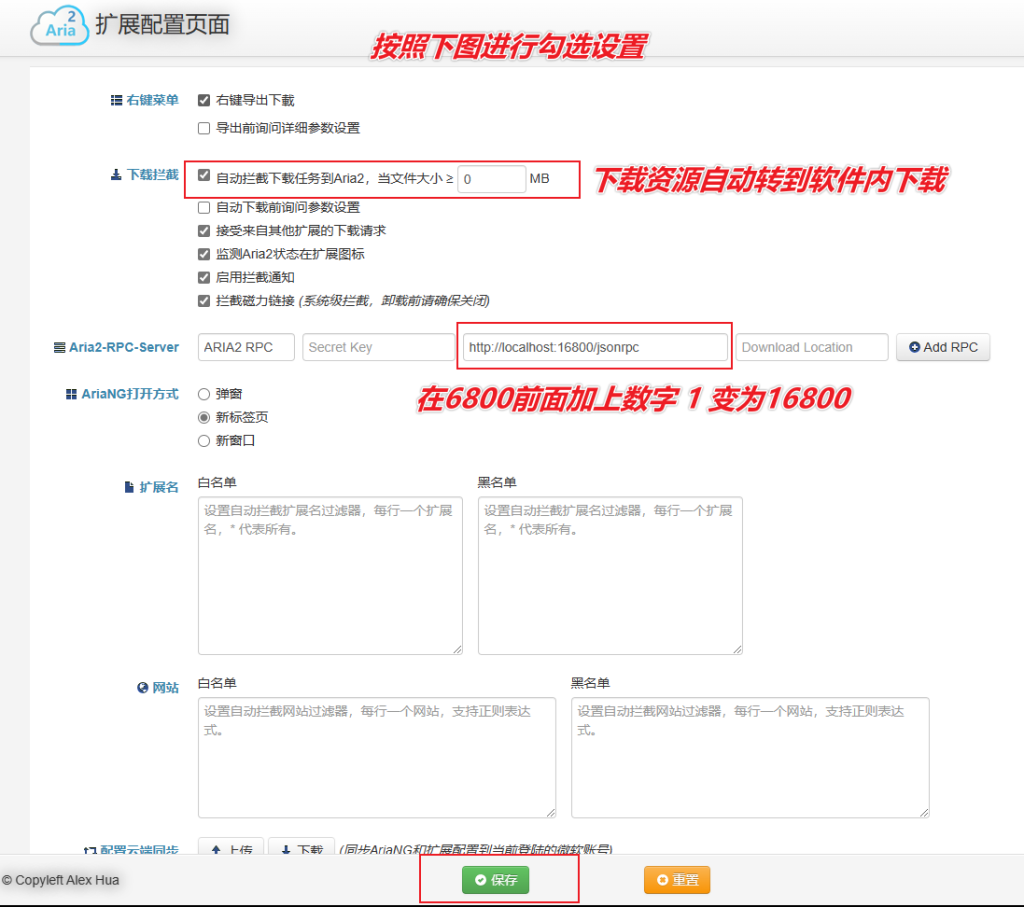1024x907 pixels.
Task: Click the Add RPC button
Action: click(x=942, y=347)
